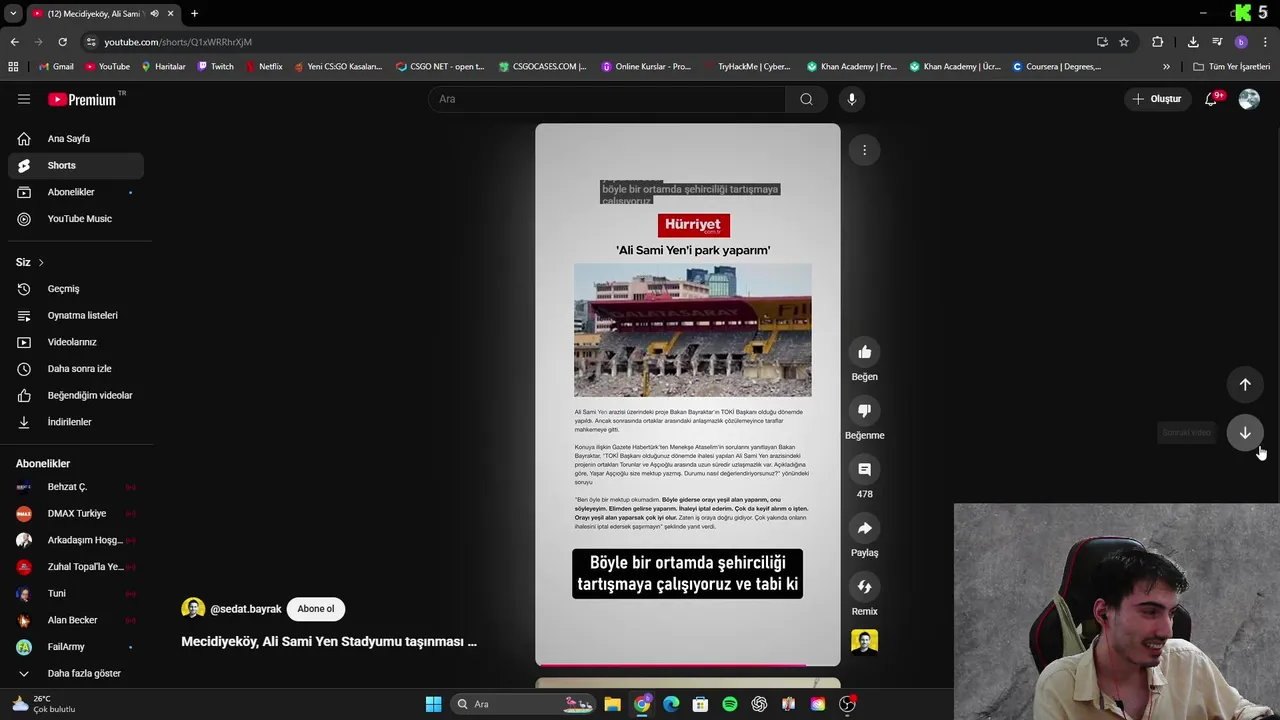Image resolution: width=1280 pixels, height=720 pixels.
Task: Click the Oluştur create button
Action: point(1157,99)
